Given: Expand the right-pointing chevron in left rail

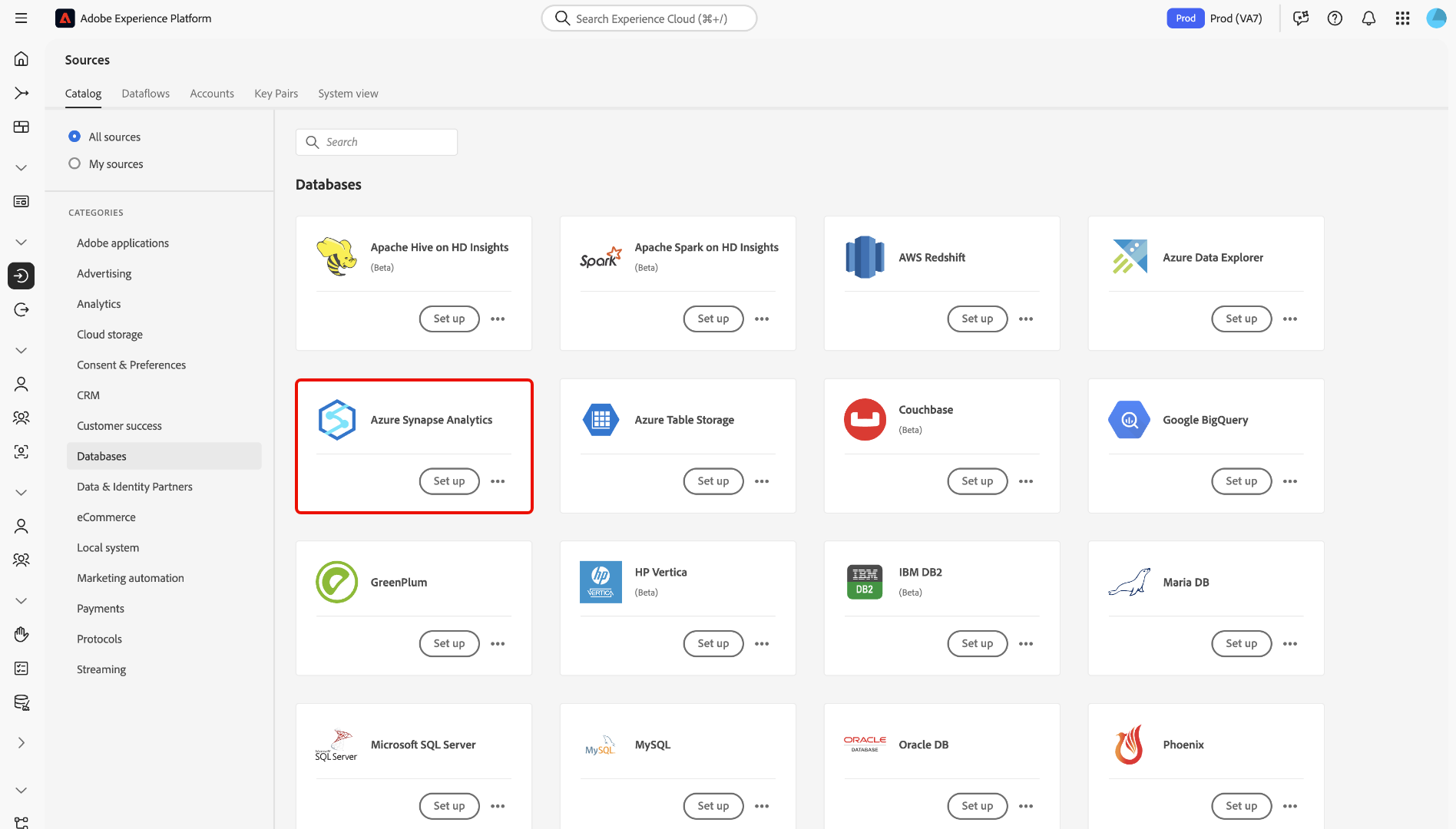Looking at the screenshot, I should click(22, 742).
